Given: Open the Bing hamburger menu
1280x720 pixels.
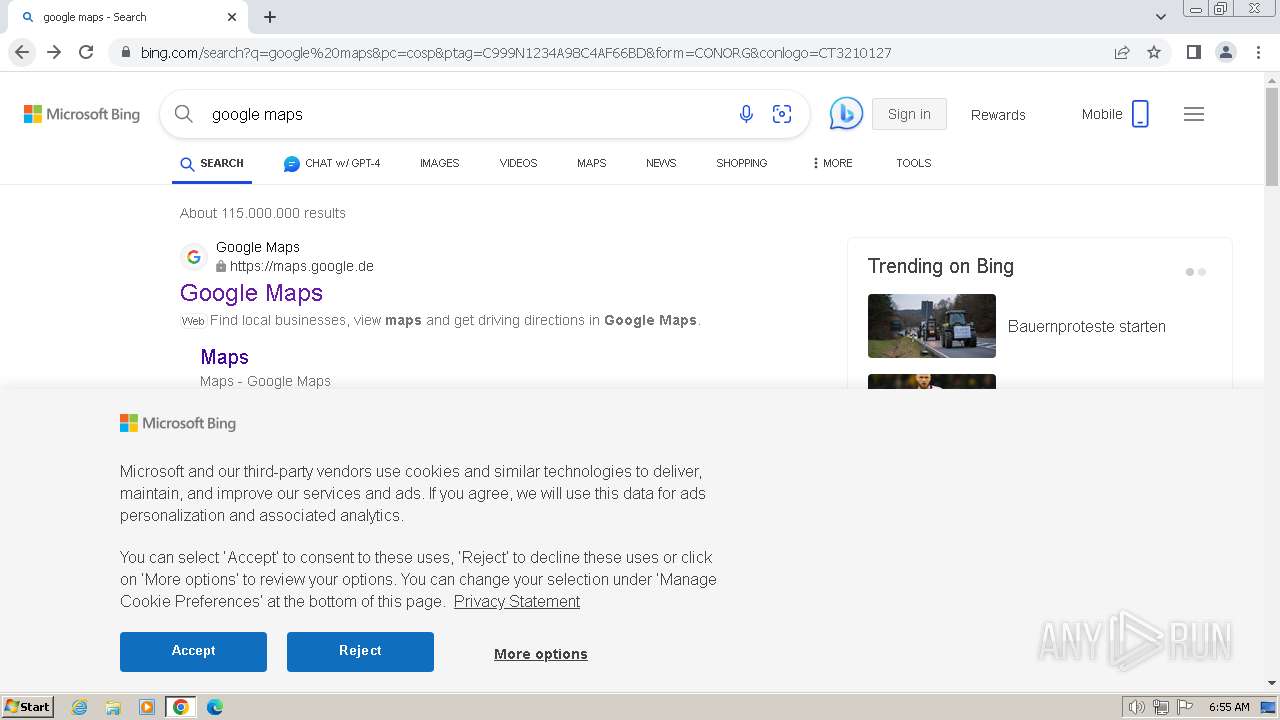Looking at the screenshot, I should [x=1194, y=114].
